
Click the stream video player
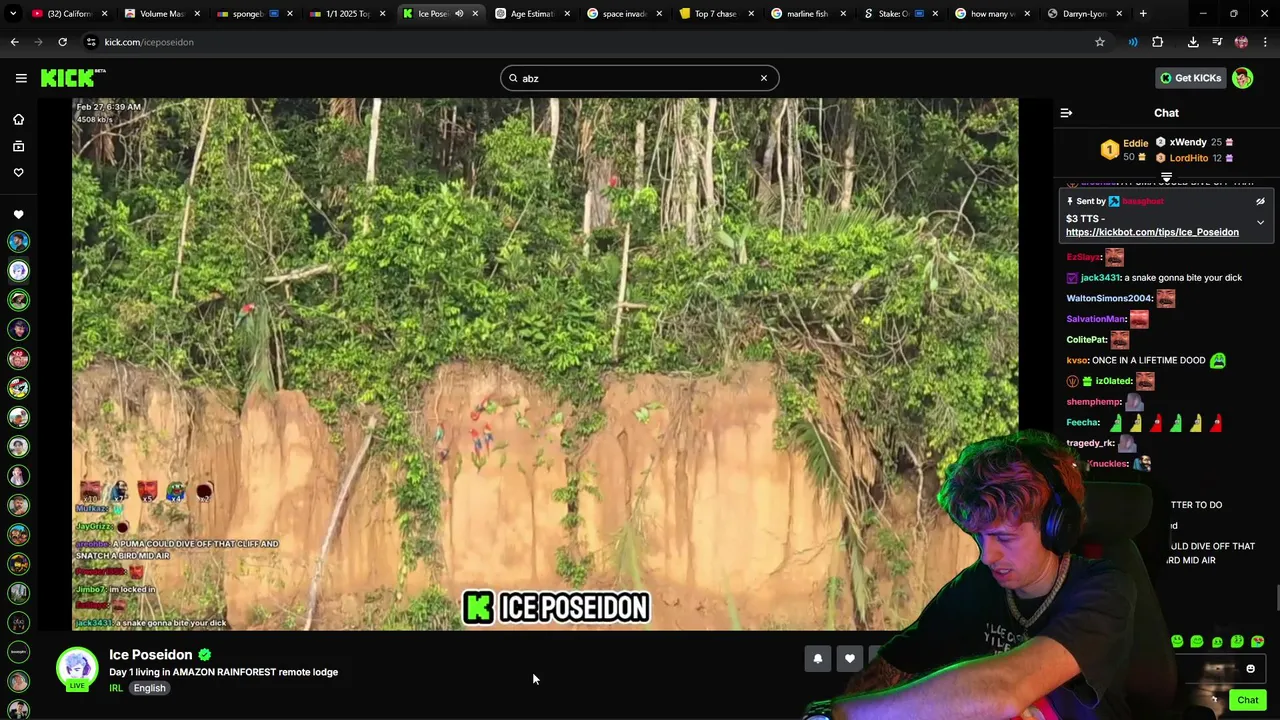coord(545,364)
